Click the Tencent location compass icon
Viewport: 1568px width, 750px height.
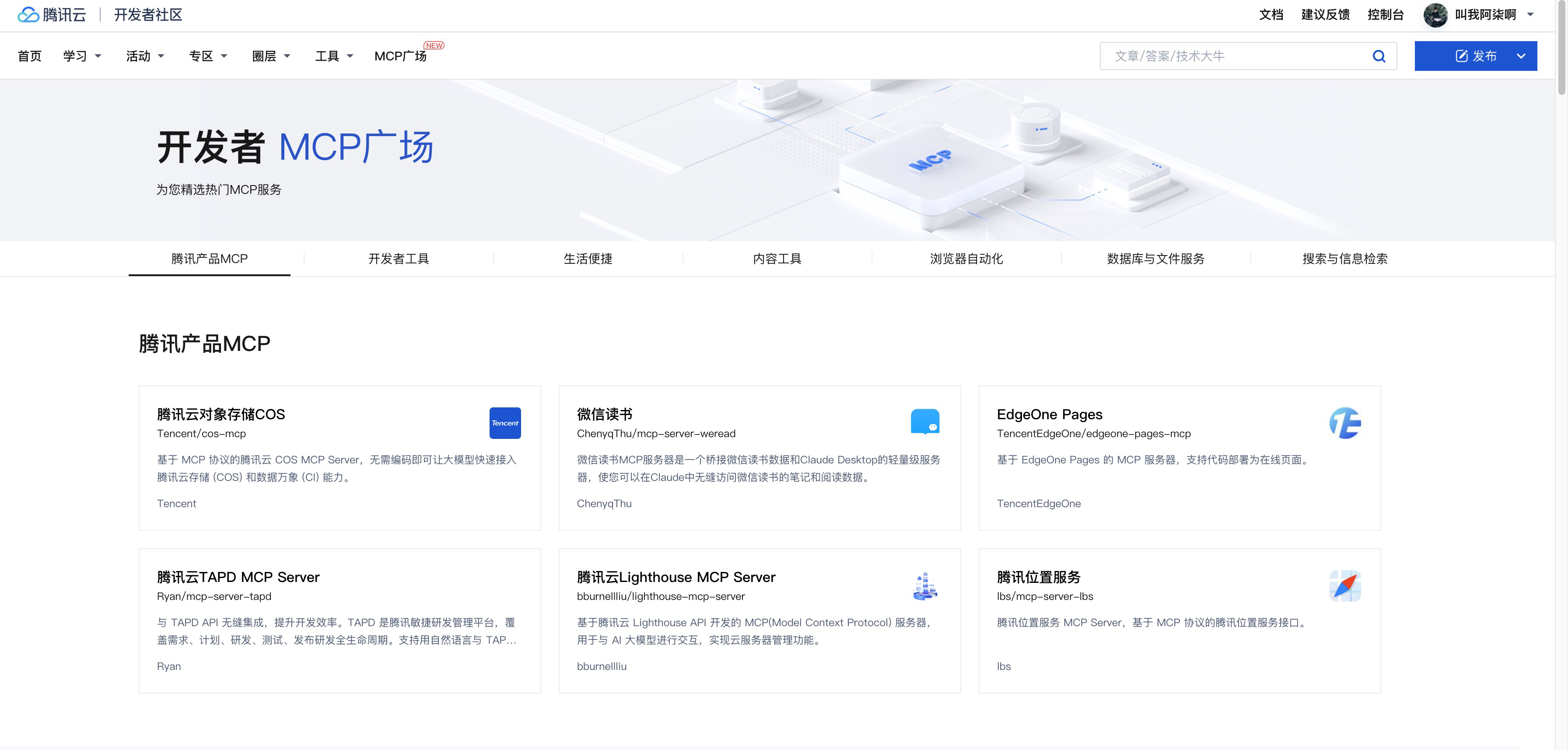(1344, 585)
